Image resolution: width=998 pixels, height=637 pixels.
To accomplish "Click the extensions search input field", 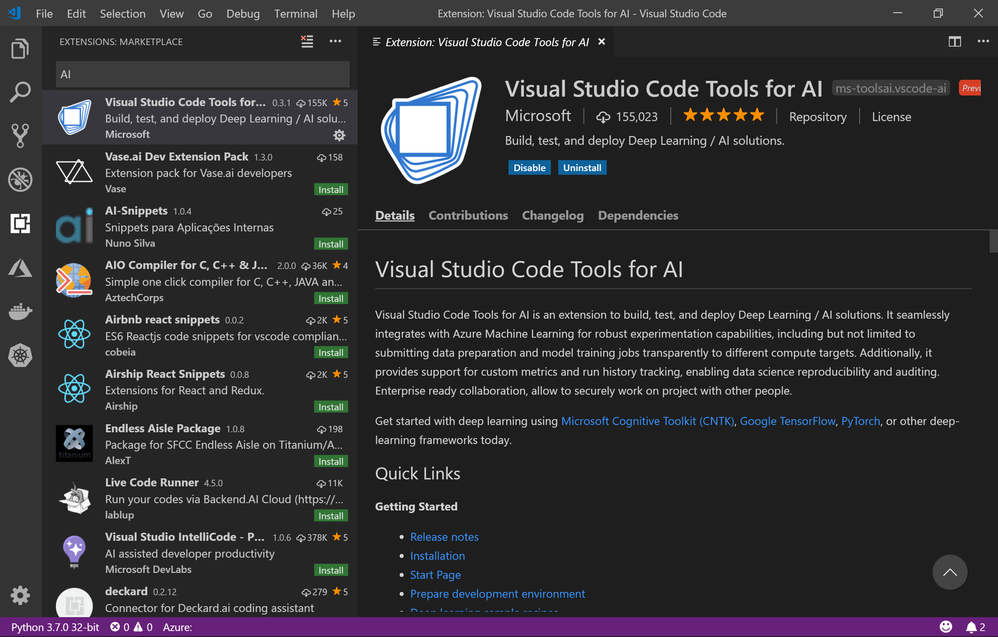I will pyautogui.click(x=202, y=74).
